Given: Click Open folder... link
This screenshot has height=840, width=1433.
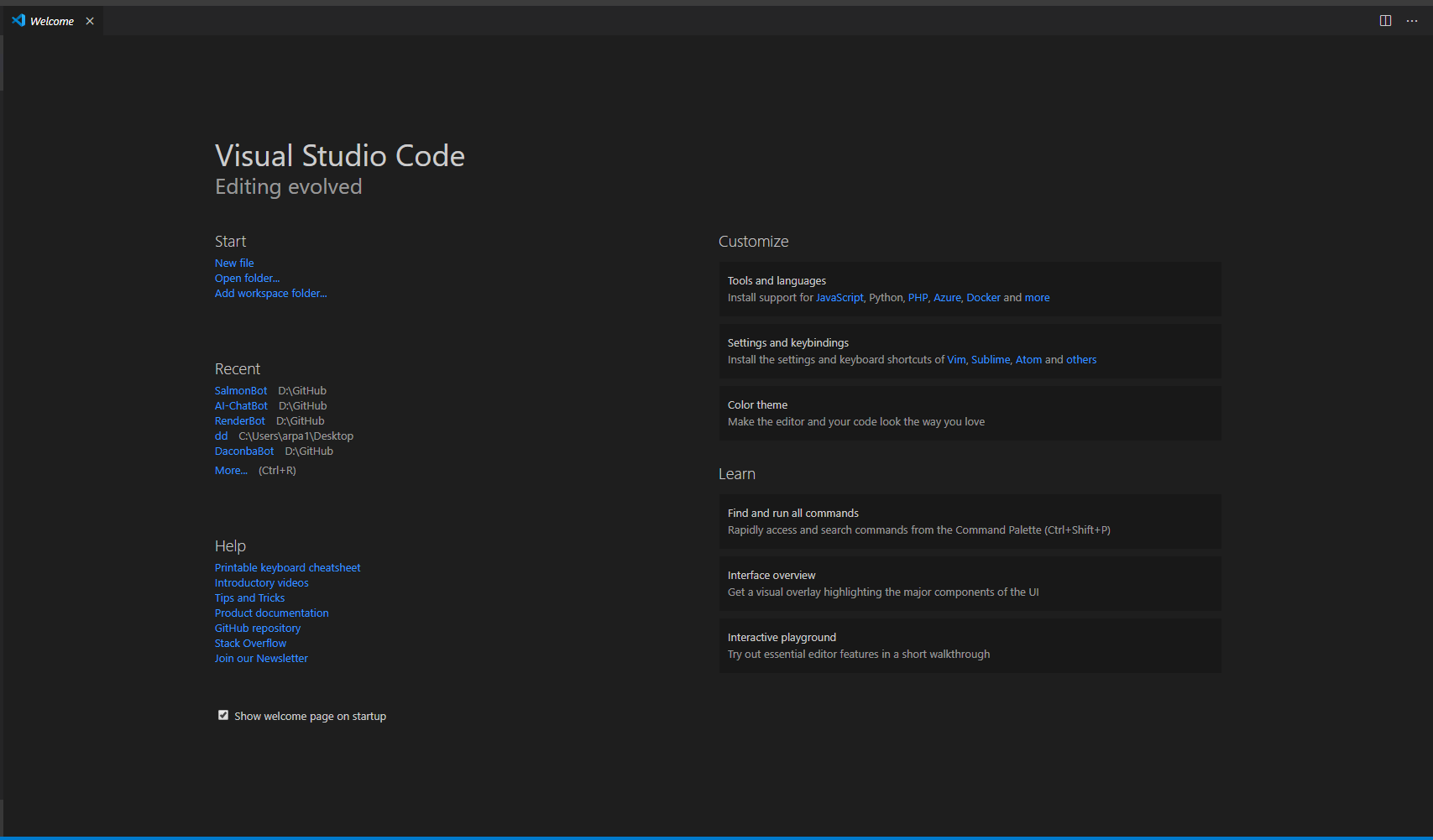Looking at the screenshot, I should pyautogui.click(x=247, y=278).
